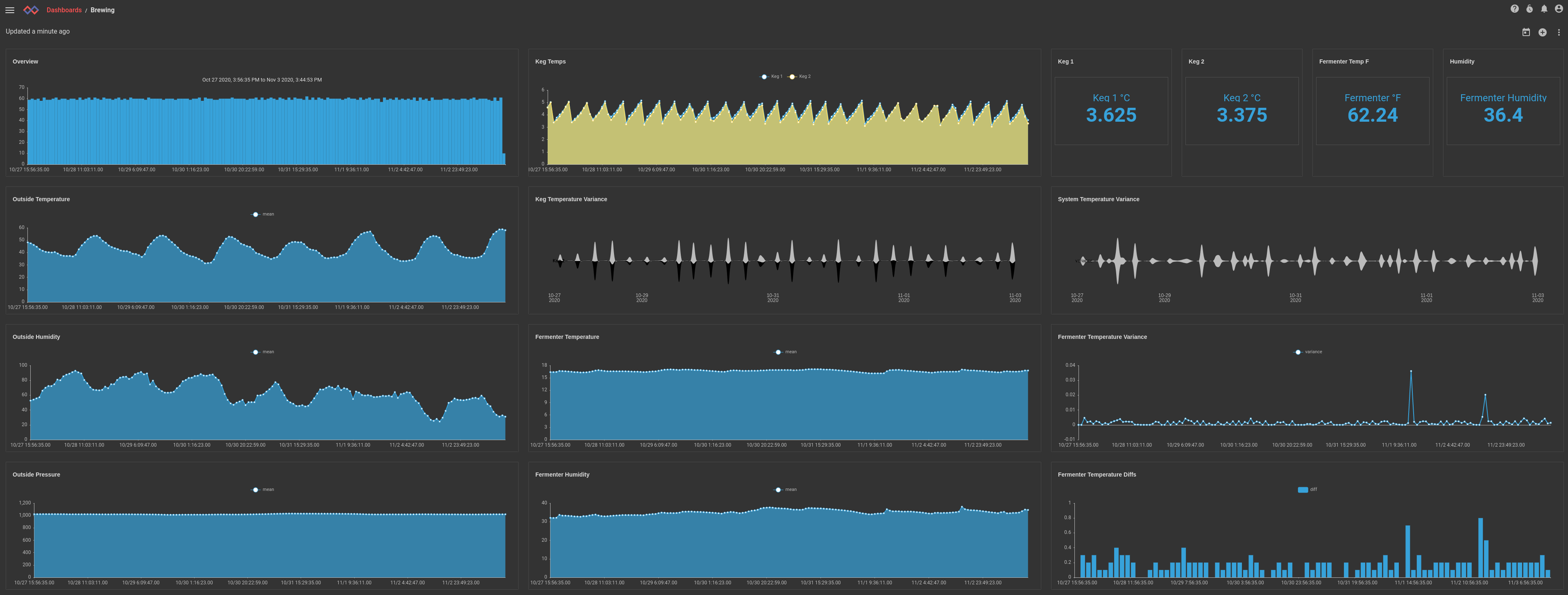Open the Keg Temperature Variance panel menu
This screenshot has width=1568, height=595.
(x=570, y=199)
